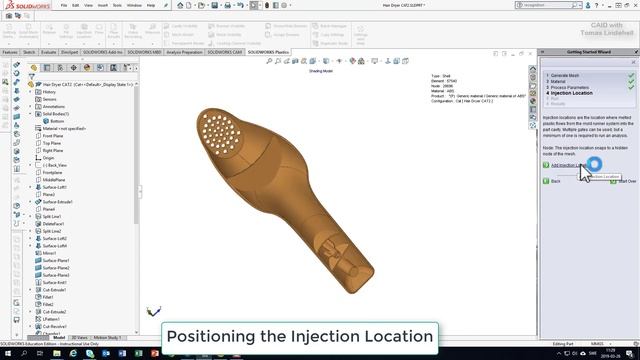Screen dimensions: 640x360
Task: Toggle Cavity Visibility in the Plastics ribbon
Action: pos(180,26)
